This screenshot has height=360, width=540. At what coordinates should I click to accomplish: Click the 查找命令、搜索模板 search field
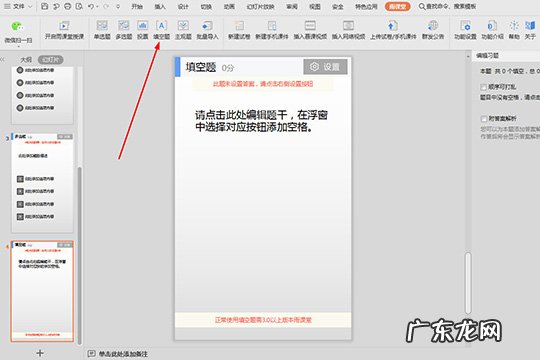(451, 7)
